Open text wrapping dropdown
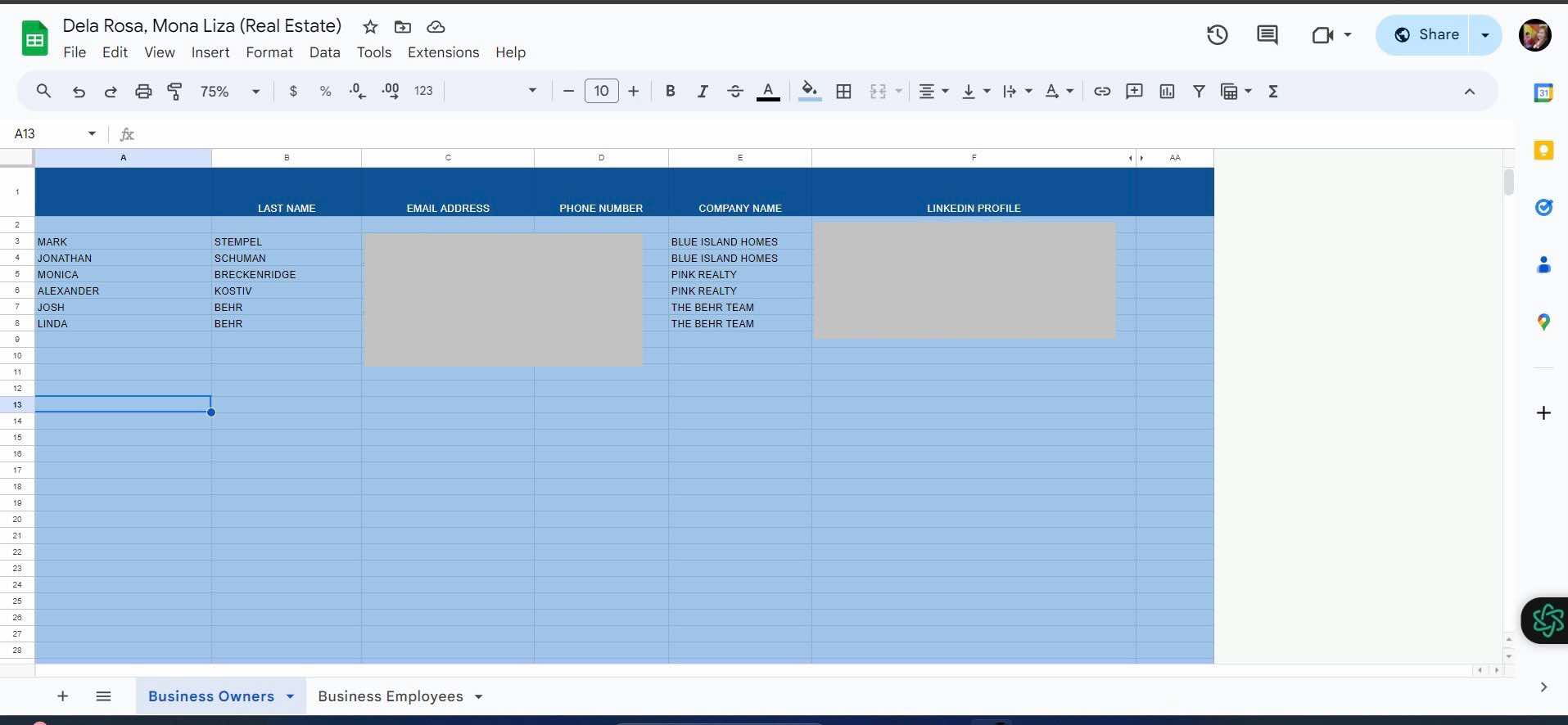Viewport: 1568px width, 725px height. coord(1018,92)
